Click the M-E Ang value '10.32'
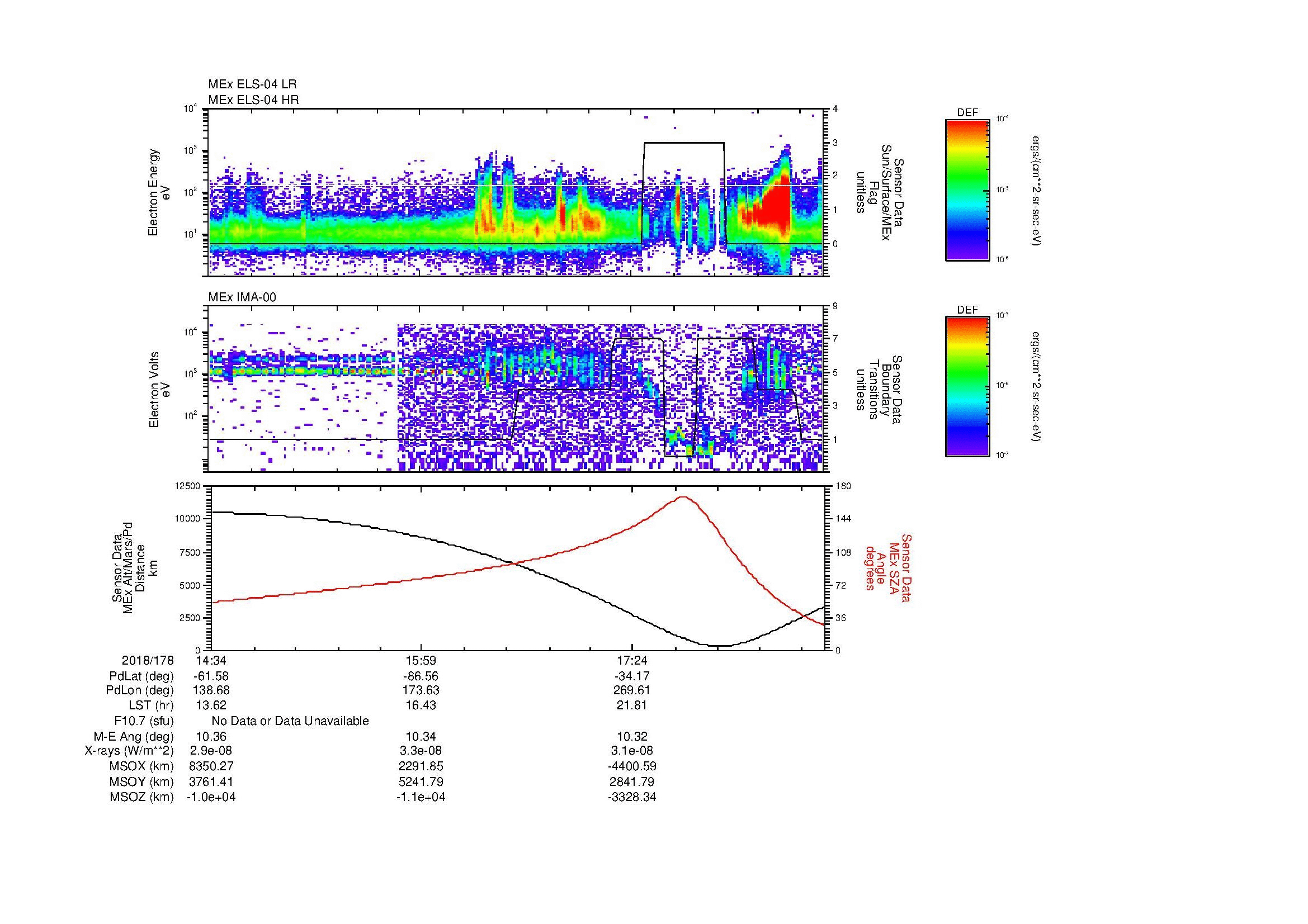 (632, 737)
